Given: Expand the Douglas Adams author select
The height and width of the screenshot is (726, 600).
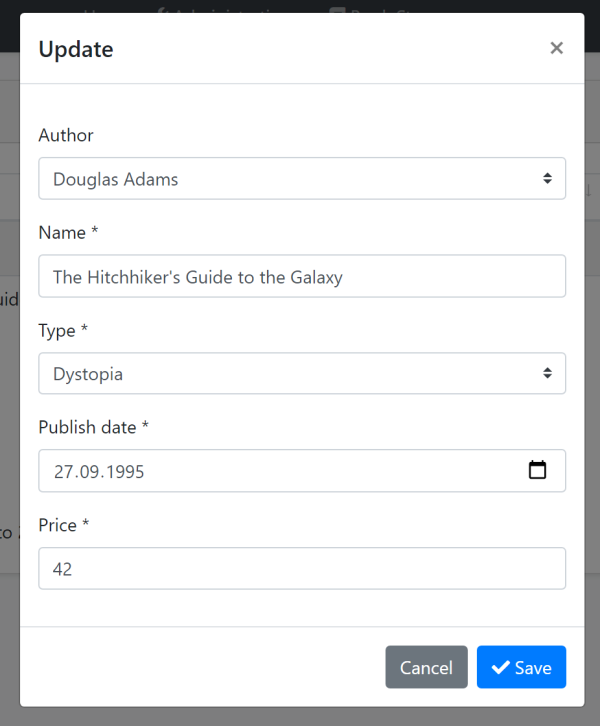Looking at the screenshot, I should [300, 178].
